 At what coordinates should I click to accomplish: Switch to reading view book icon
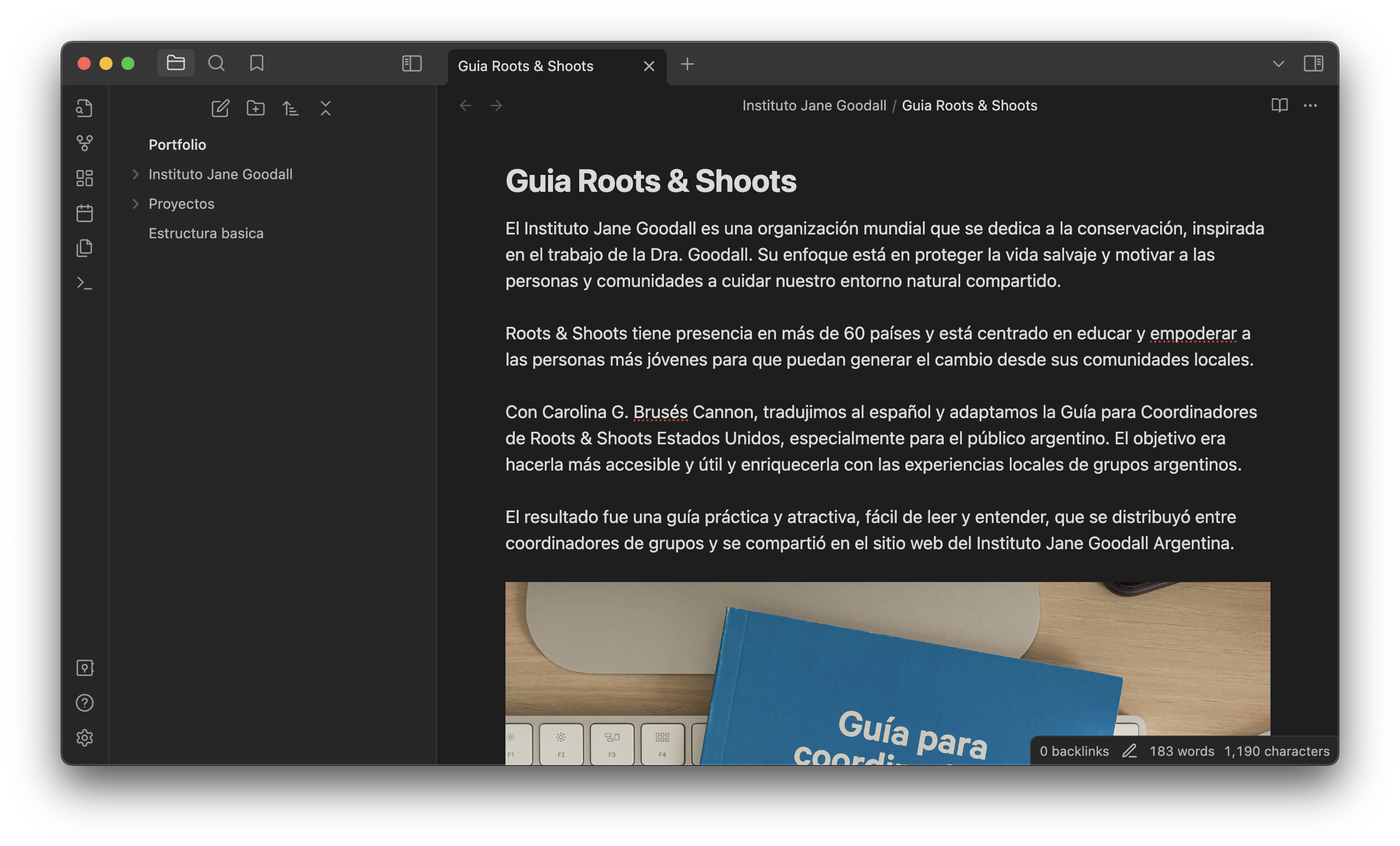(1279, 105)
